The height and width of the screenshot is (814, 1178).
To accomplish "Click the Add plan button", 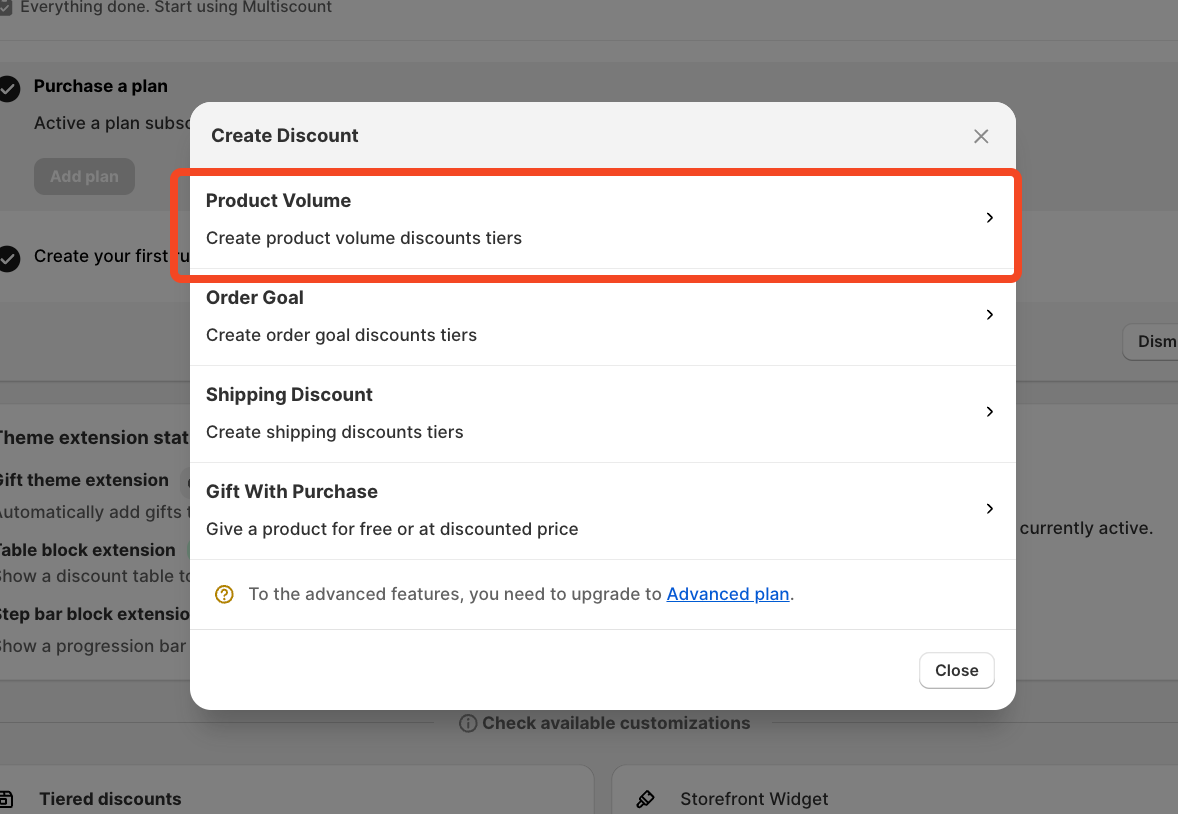I will pos(84,177).
